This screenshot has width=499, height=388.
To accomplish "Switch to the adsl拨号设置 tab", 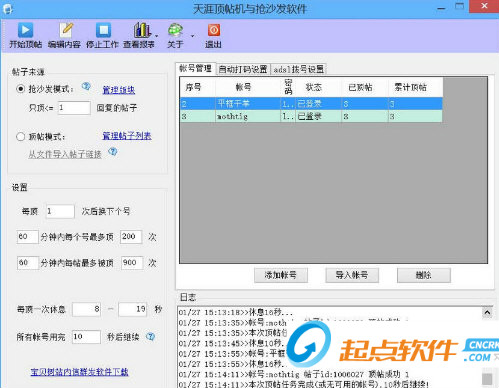I will [298, 69].
